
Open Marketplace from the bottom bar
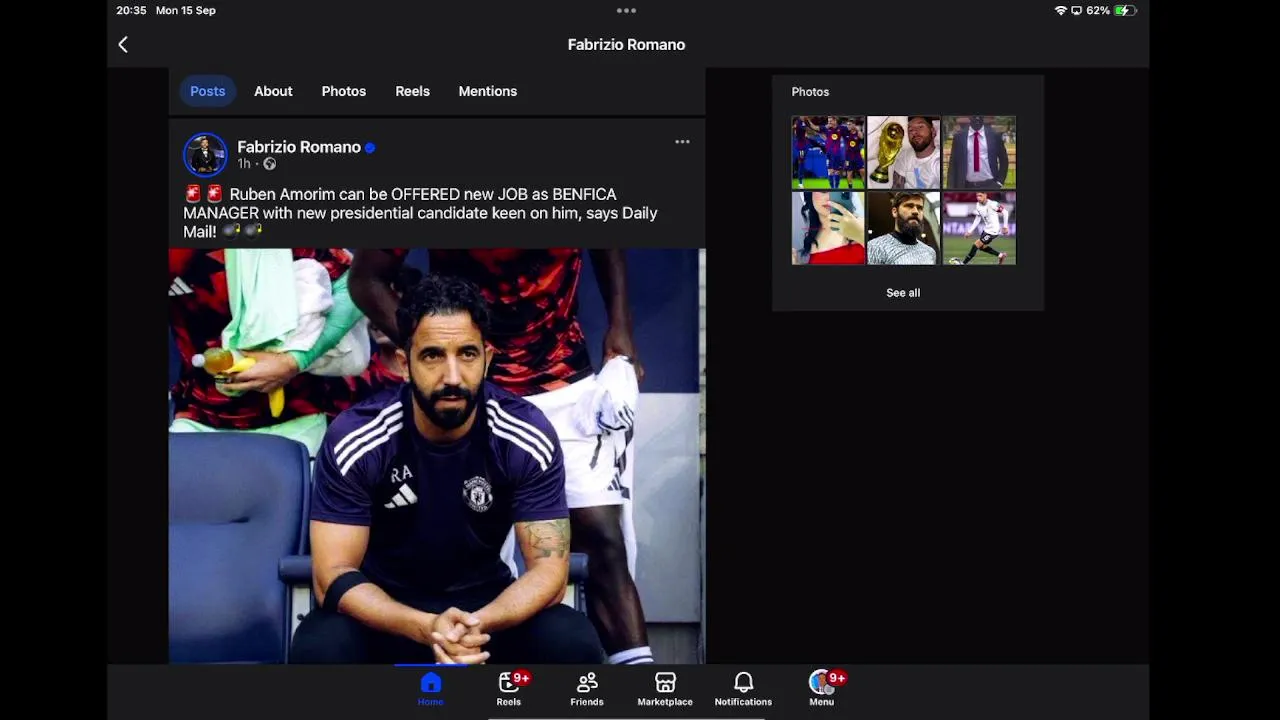click(665, 689)
